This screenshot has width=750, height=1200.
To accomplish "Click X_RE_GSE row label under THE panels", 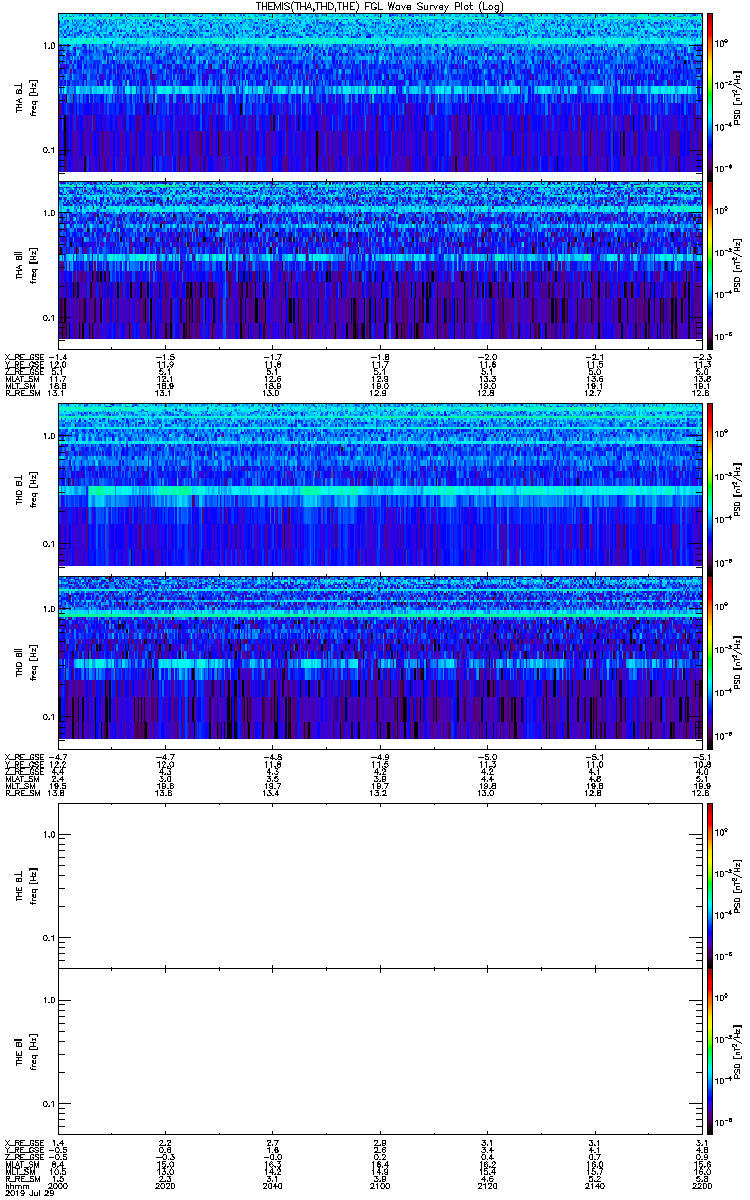I will pyautogui.click(x=23, y=1142).
